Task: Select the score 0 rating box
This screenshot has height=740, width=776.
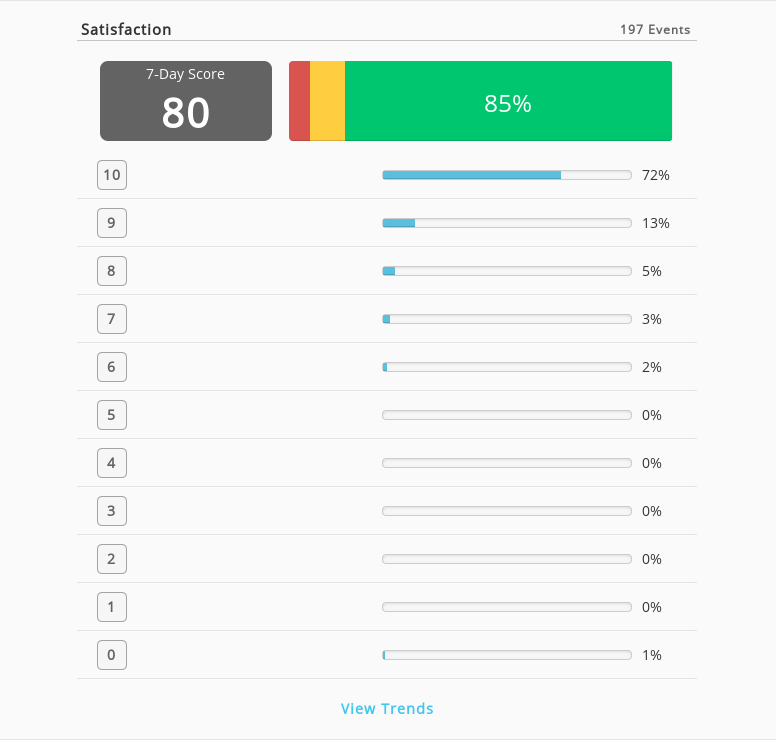Action: tap(112, 655)
